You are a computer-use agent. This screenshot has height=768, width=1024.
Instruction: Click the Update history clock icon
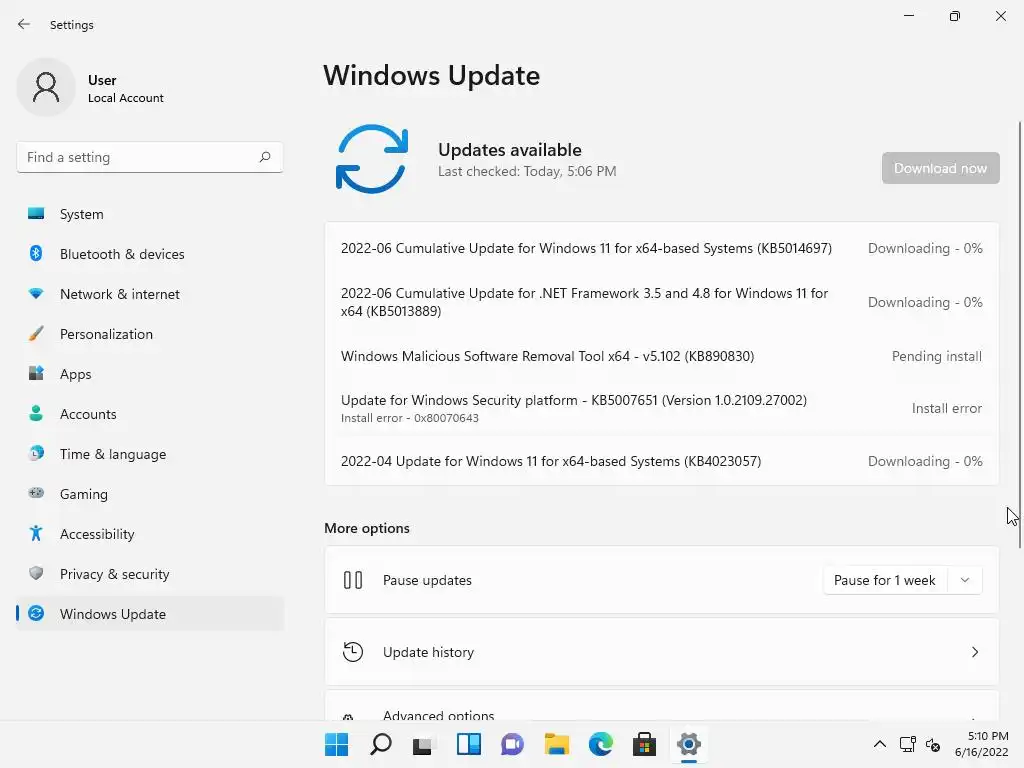[353, 652]
